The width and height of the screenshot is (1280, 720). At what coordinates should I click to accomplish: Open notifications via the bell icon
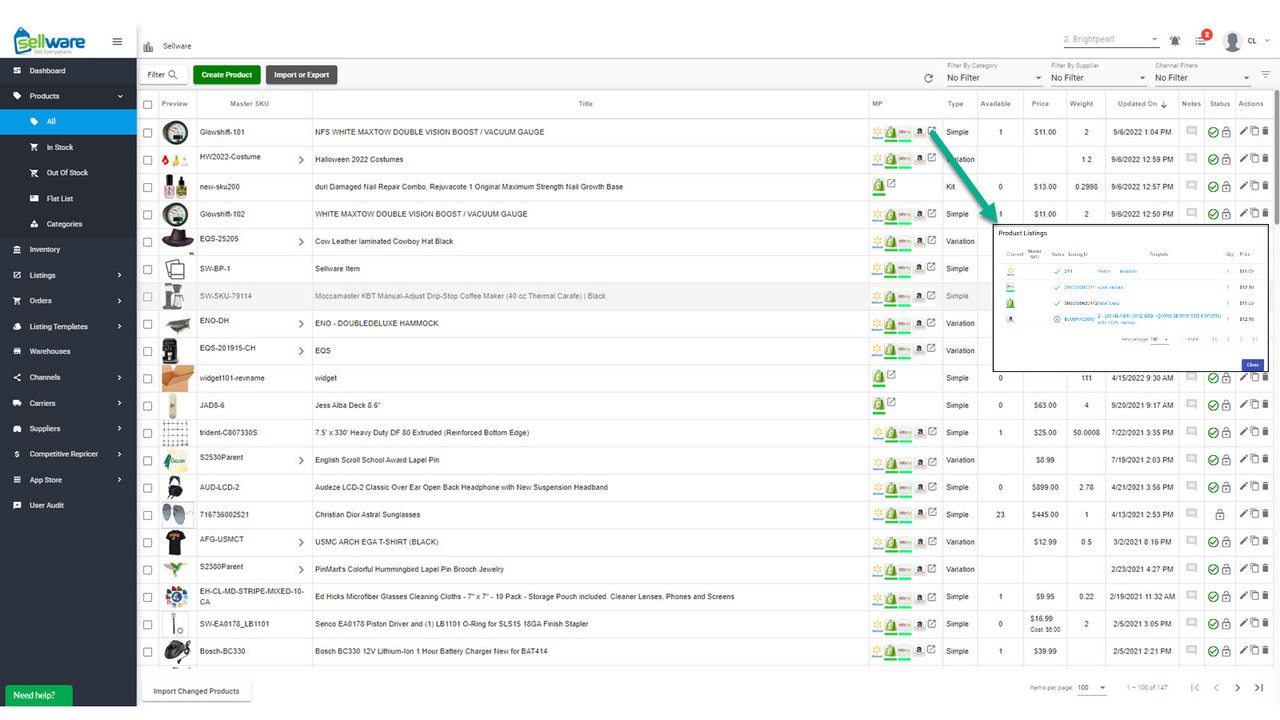click(1174, 40)
